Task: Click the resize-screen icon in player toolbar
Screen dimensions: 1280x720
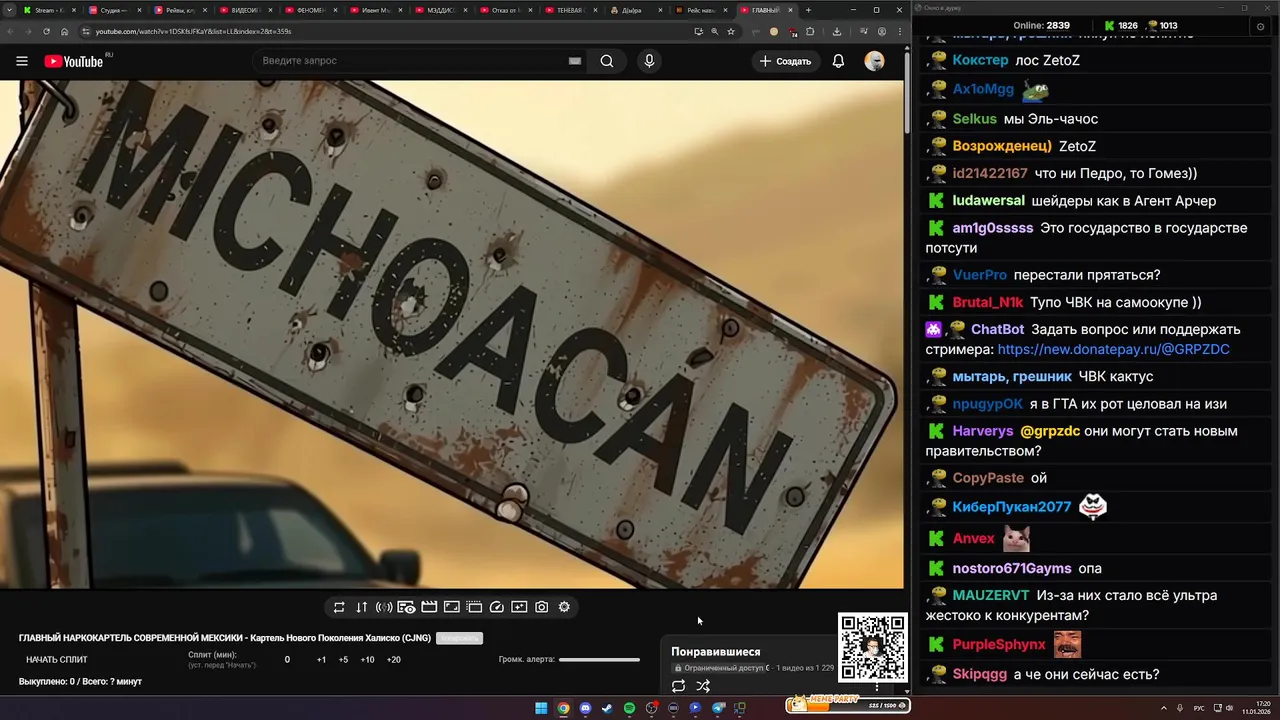Action: pyautogui.click(x=452, y=607)
